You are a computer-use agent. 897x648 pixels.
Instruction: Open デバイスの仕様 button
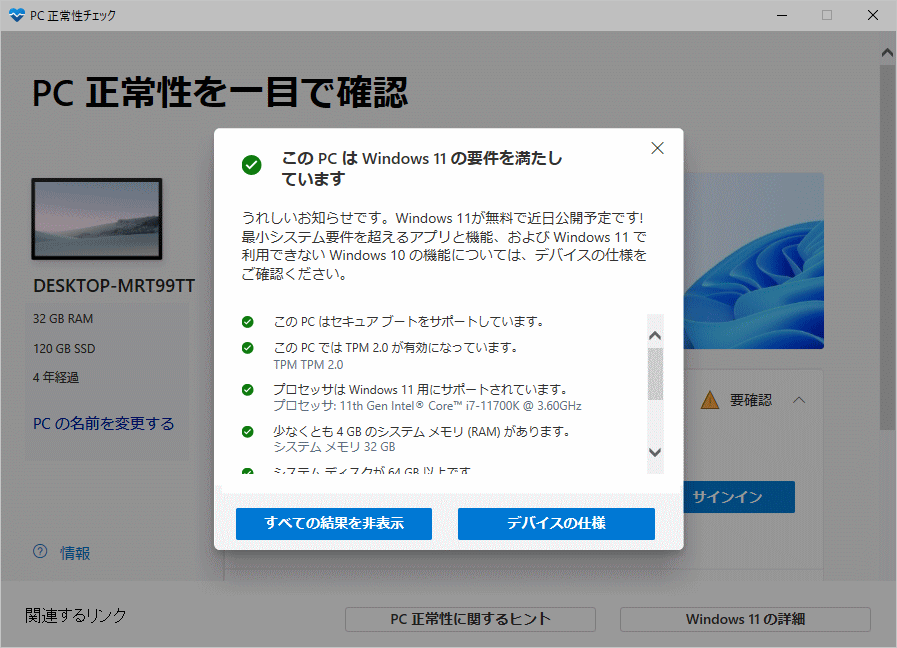coord(556,524)
